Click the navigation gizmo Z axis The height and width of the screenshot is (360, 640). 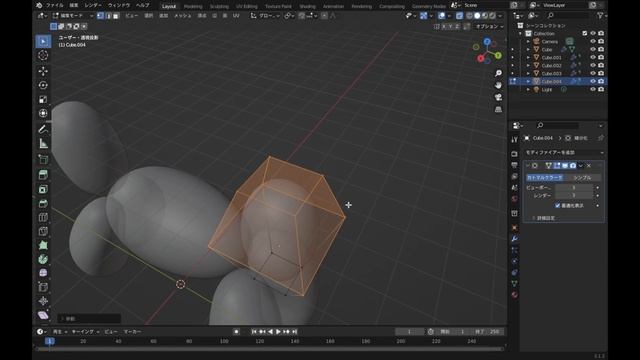(487, 42)
